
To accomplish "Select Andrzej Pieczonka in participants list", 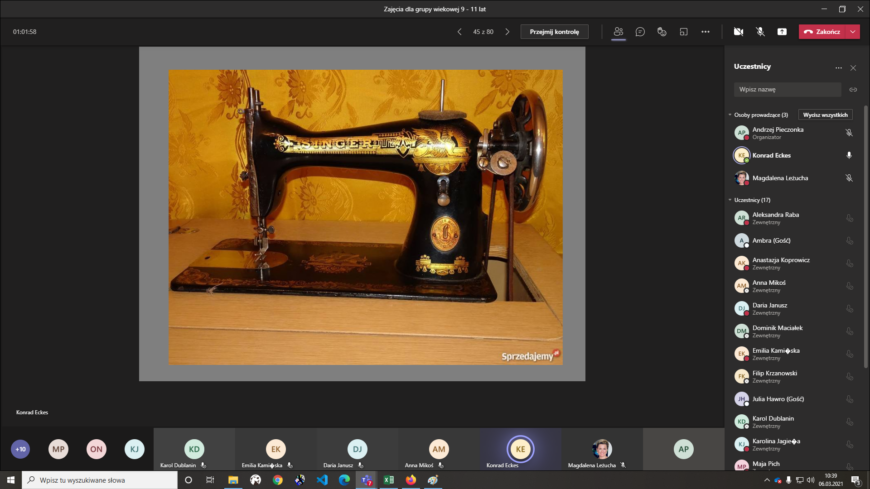I will 793,133.
